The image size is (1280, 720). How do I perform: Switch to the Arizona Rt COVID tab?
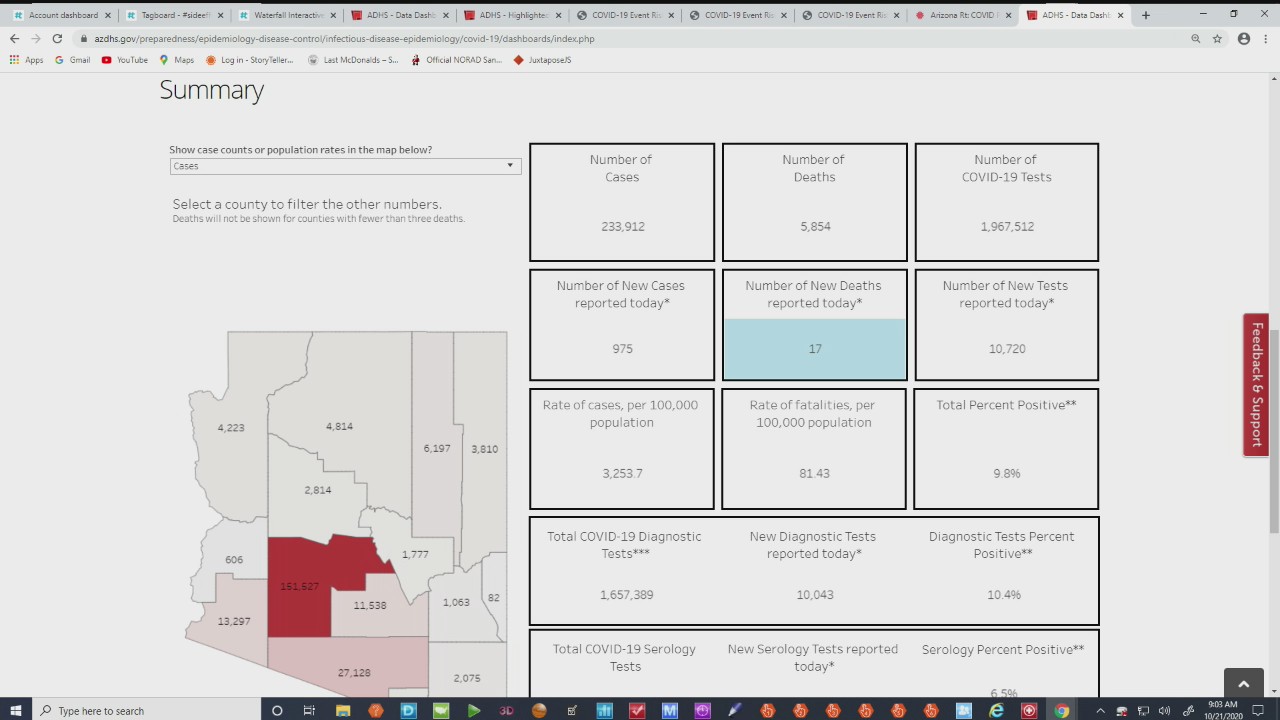coord(962,15)
